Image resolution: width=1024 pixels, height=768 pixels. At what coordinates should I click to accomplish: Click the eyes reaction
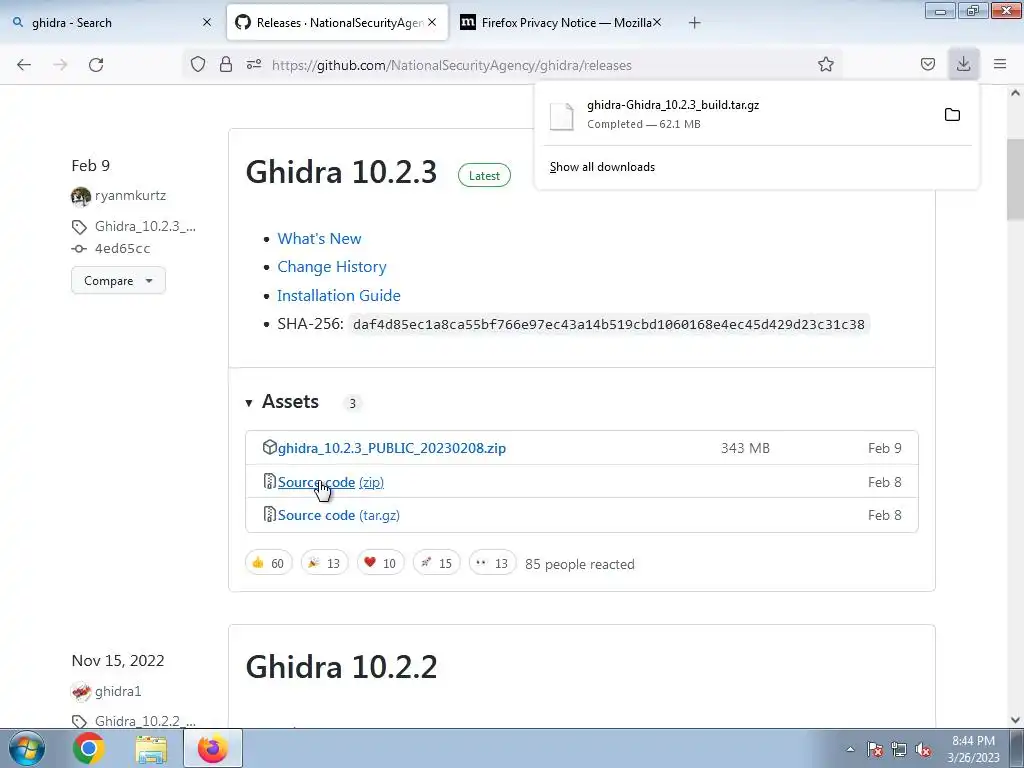click(493, 563)
